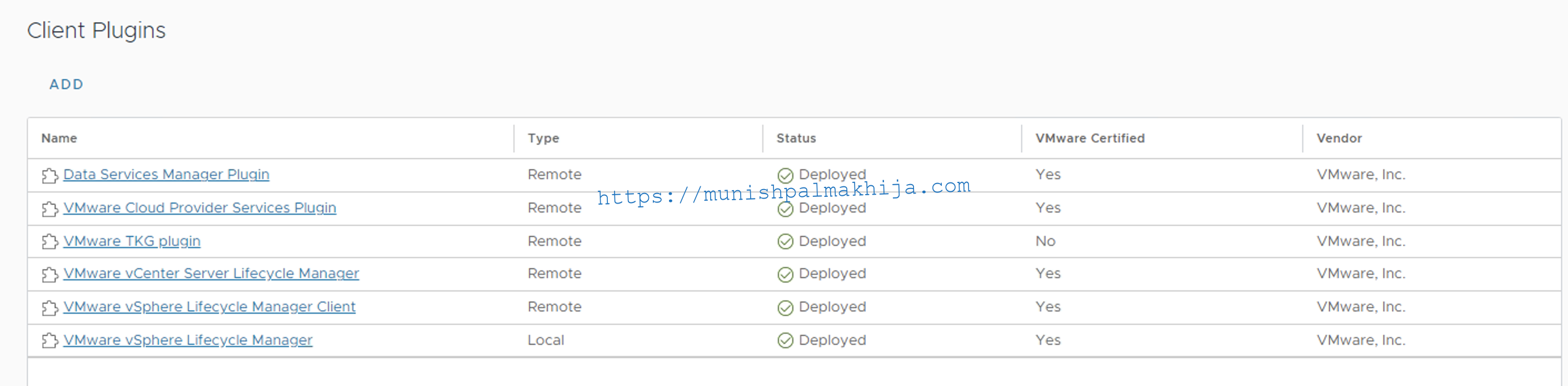Select 'Yes' certified cell in the Local row
The width and height of the screenshot is (1568, 386).
click(x=1047, y=340)
